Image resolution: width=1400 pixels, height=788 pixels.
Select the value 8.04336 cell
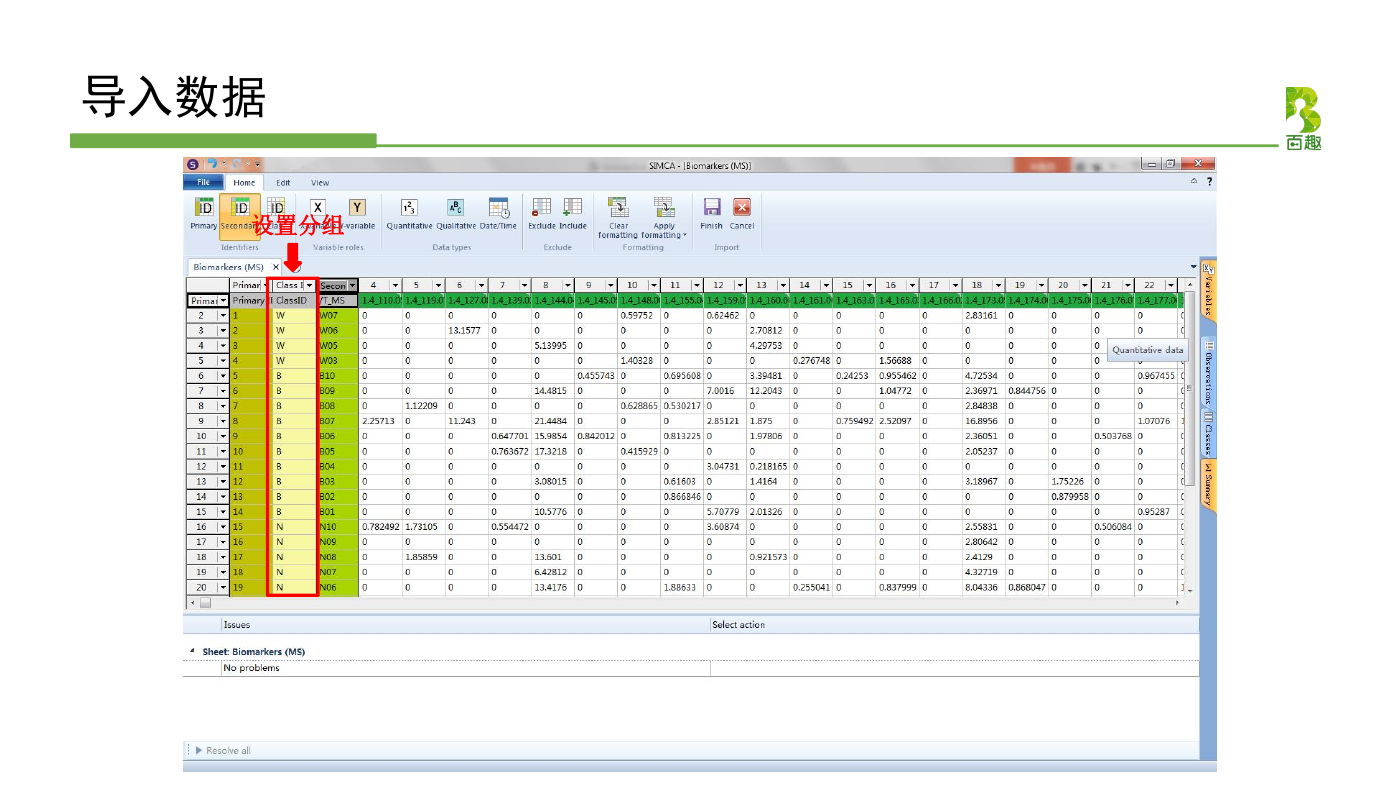point(982,587)
